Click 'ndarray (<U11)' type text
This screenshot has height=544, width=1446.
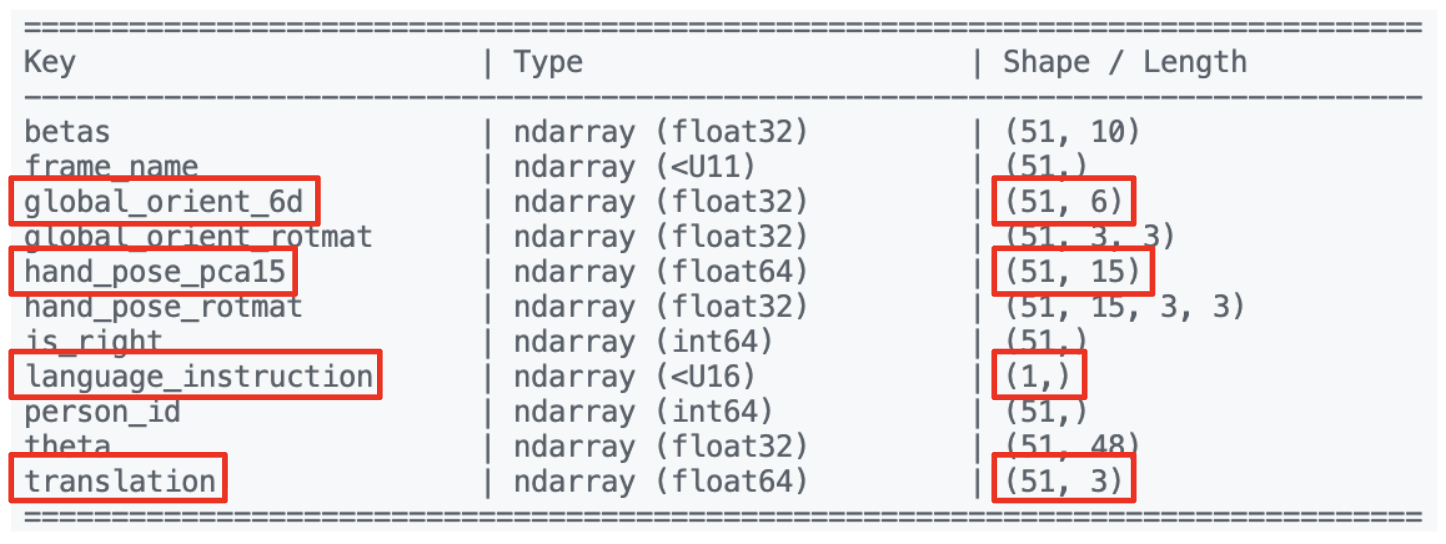click(x=635, y=166)
